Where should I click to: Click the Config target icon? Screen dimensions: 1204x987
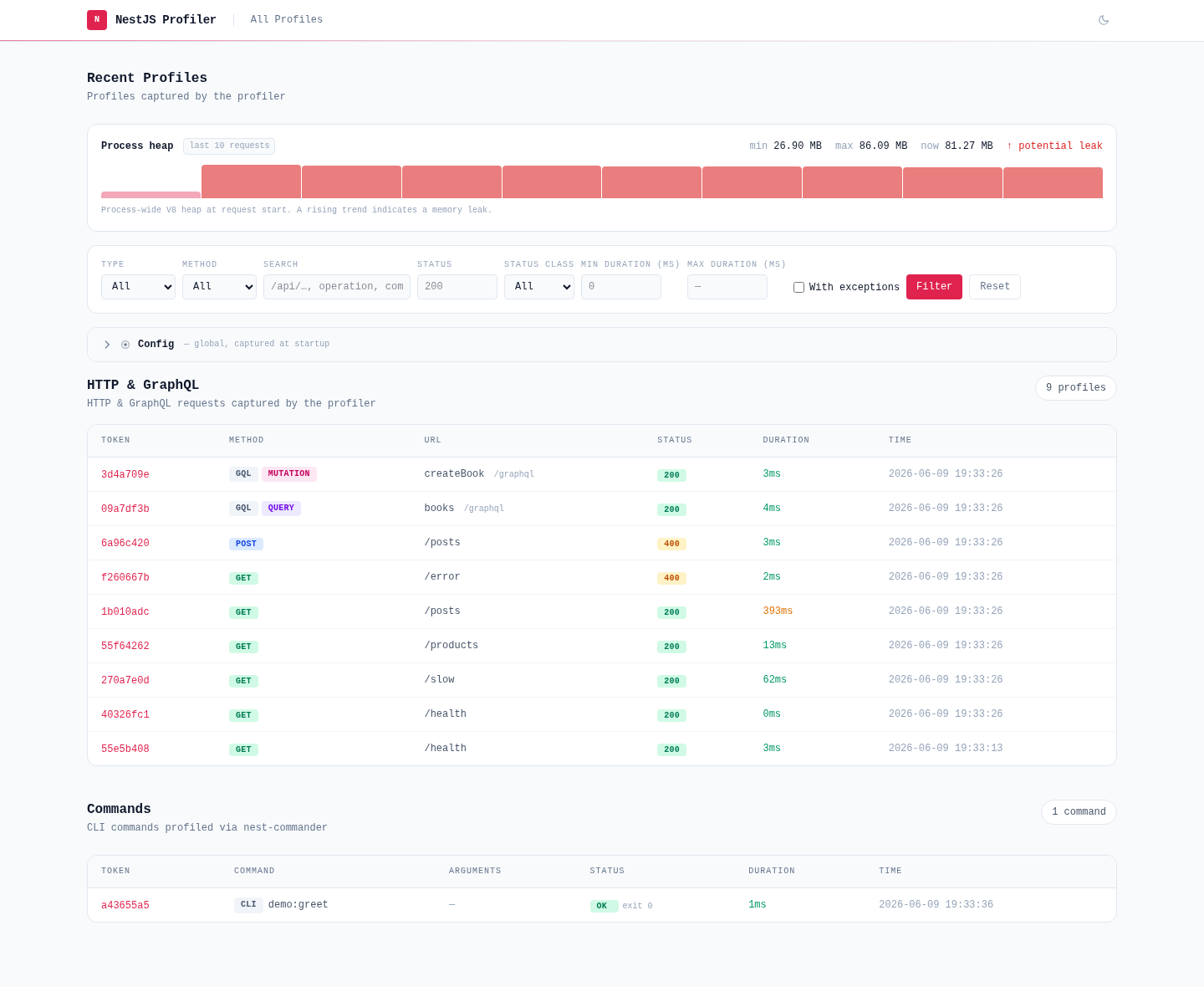click(x=125, y=345)
